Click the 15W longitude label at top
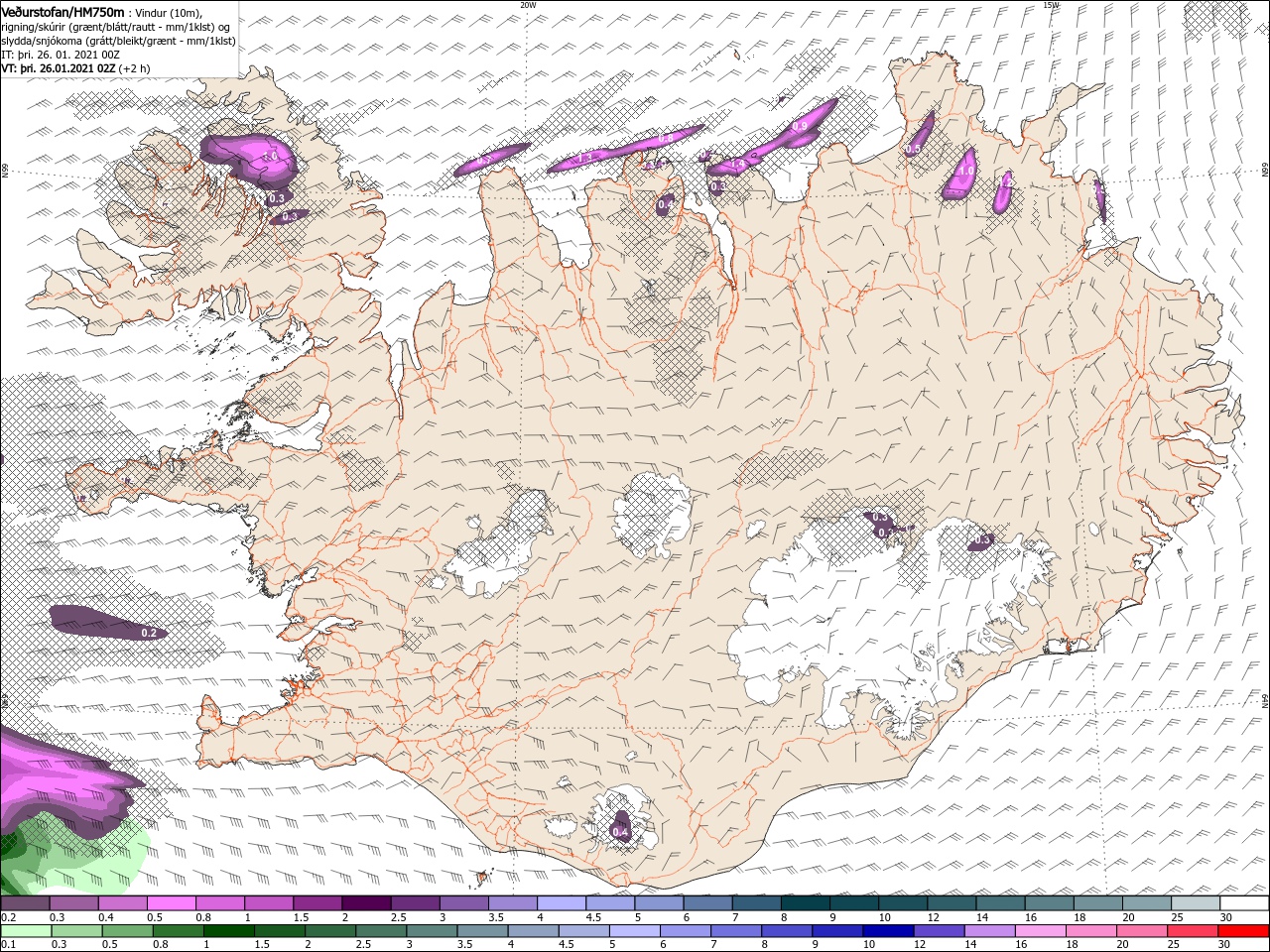1270x952 pixels. (1051, 5)
